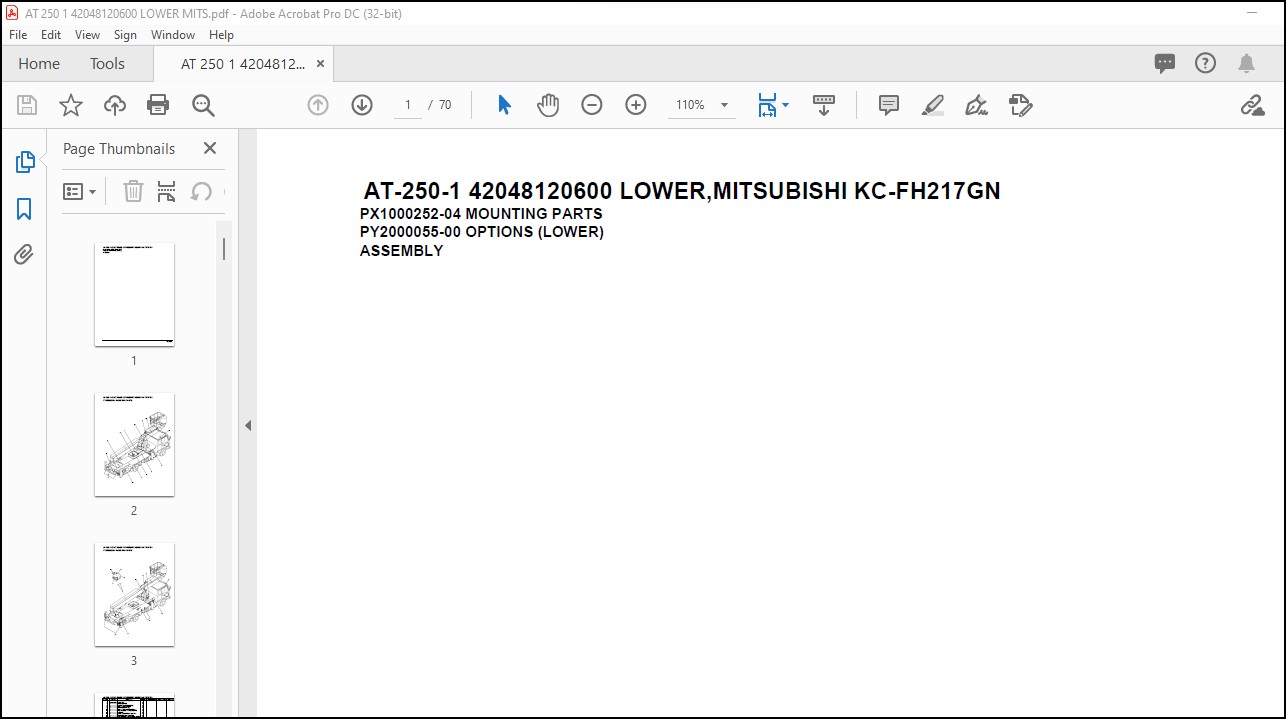Select the highlight text tool

tap(933, 105)
